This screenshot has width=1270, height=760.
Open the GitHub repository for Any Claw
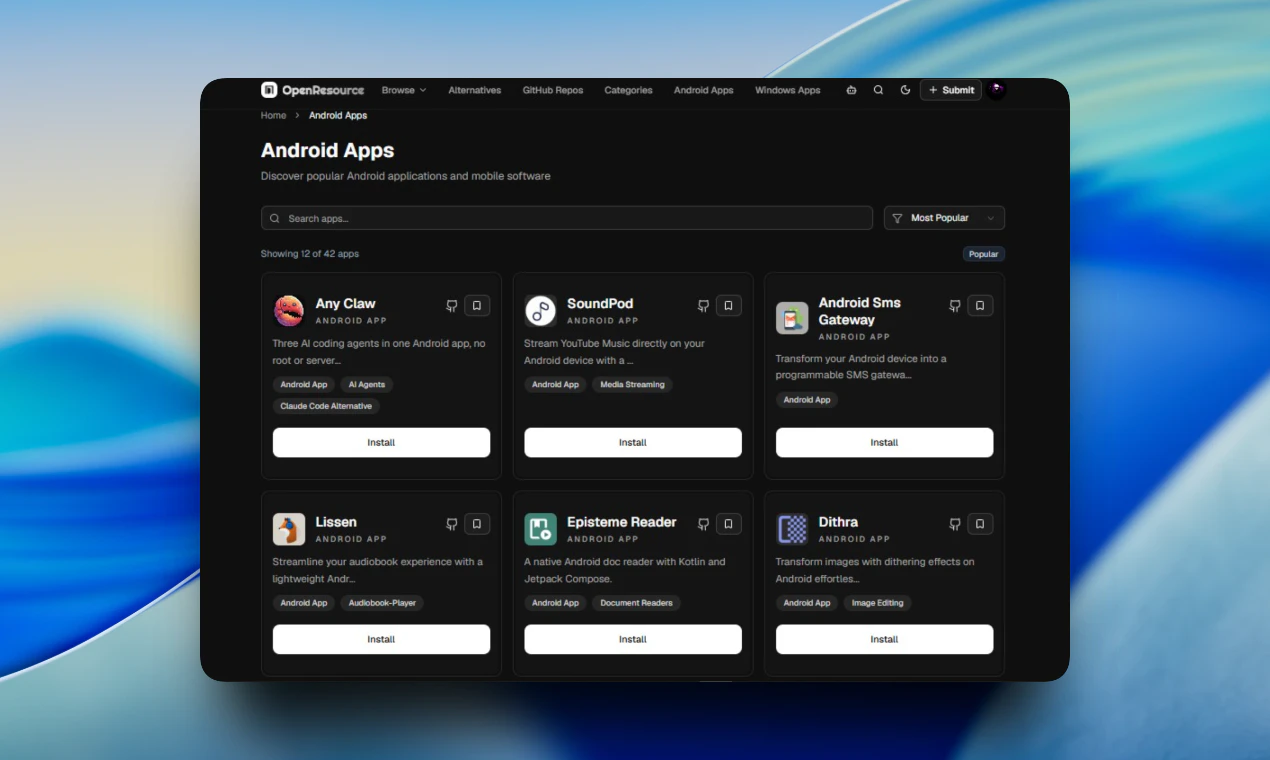(451, 306)
